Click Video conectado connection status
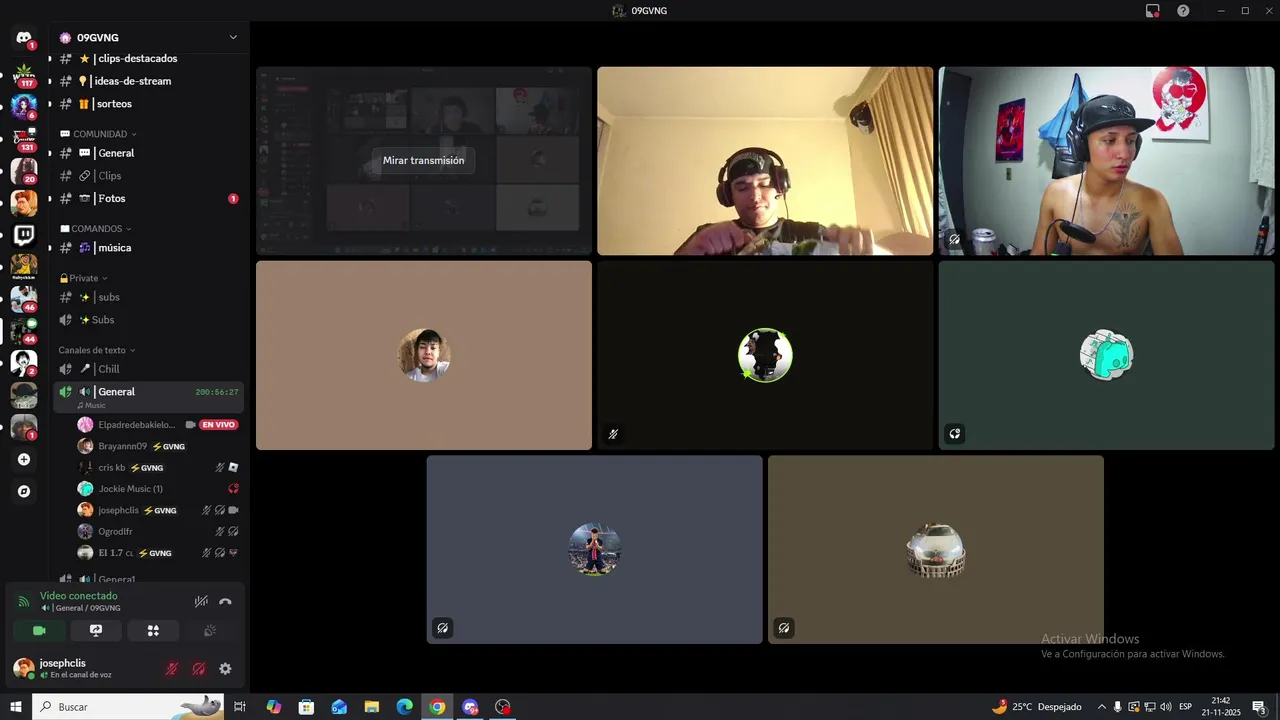This screenshot has height=720, width=1280. point(78,596)
